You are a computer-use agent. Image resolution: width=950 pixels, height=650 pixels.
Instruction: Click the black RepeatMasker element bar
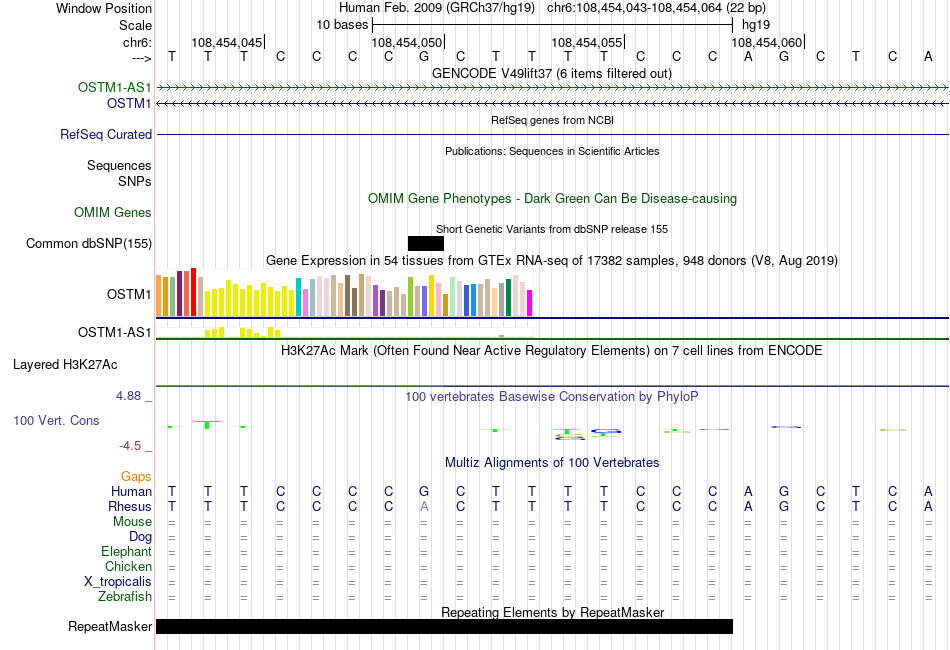click(x=444, y=626)
